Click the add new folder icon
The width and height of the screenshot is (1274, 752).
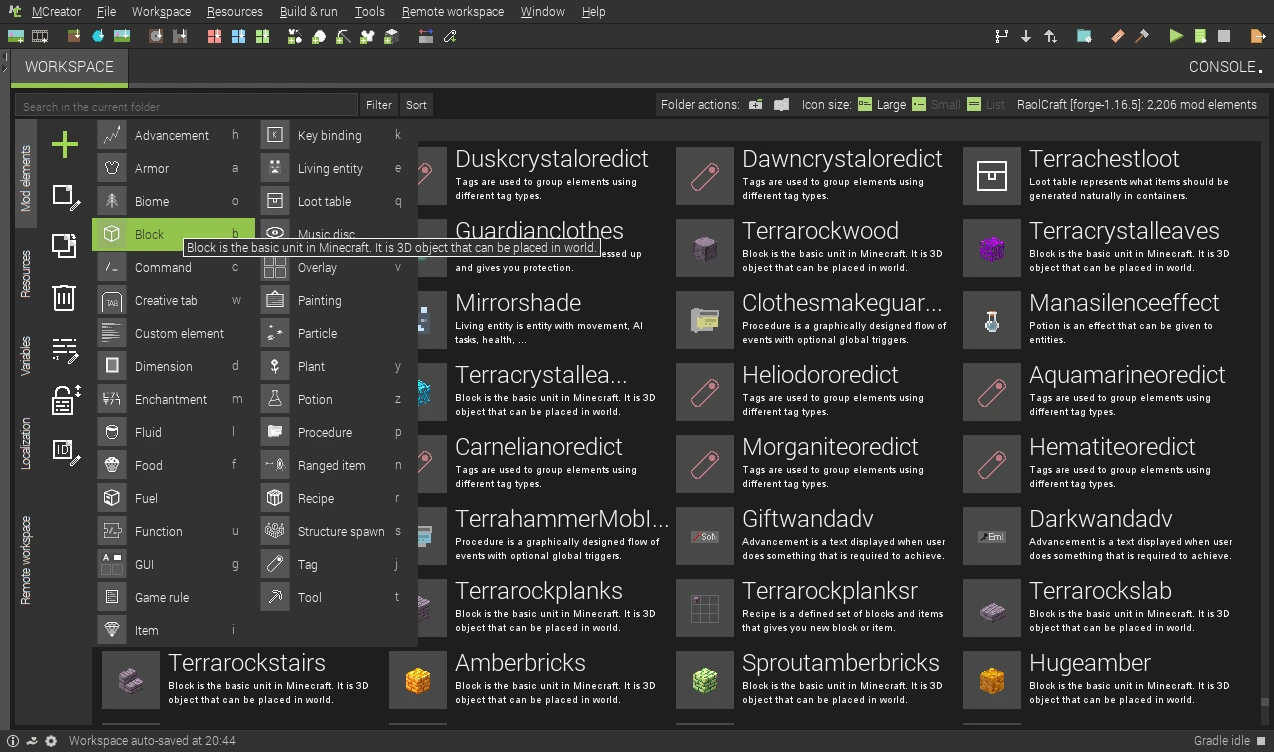(x=756, y=105)
